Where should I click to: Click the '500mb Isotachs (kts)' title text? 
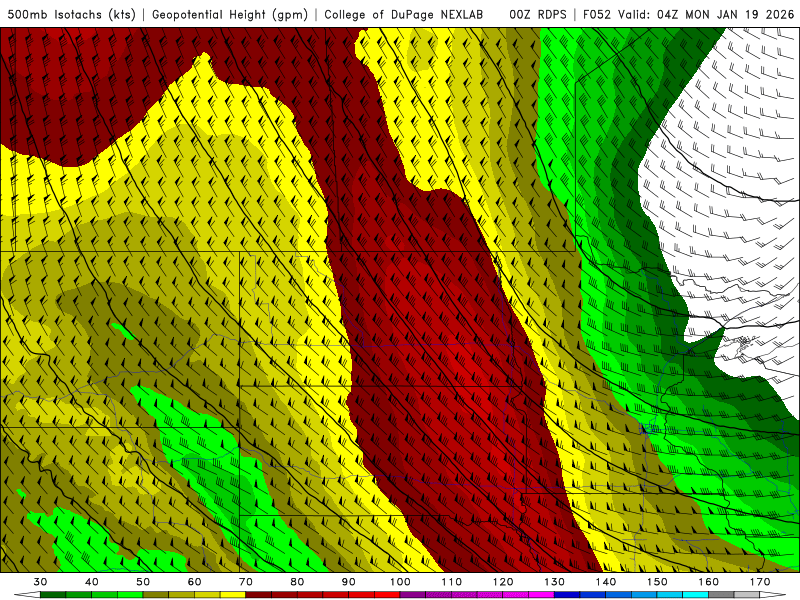[71, 14]
